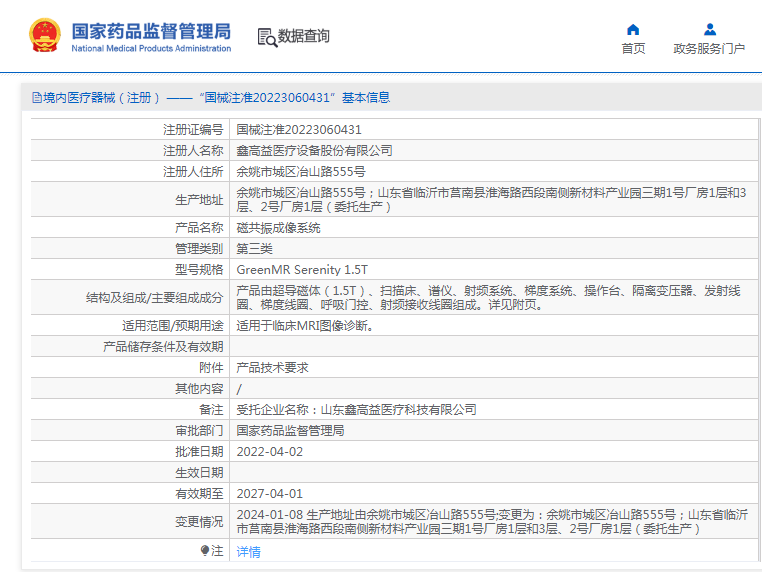Click the national emblem logo

[x=45, y=35]
